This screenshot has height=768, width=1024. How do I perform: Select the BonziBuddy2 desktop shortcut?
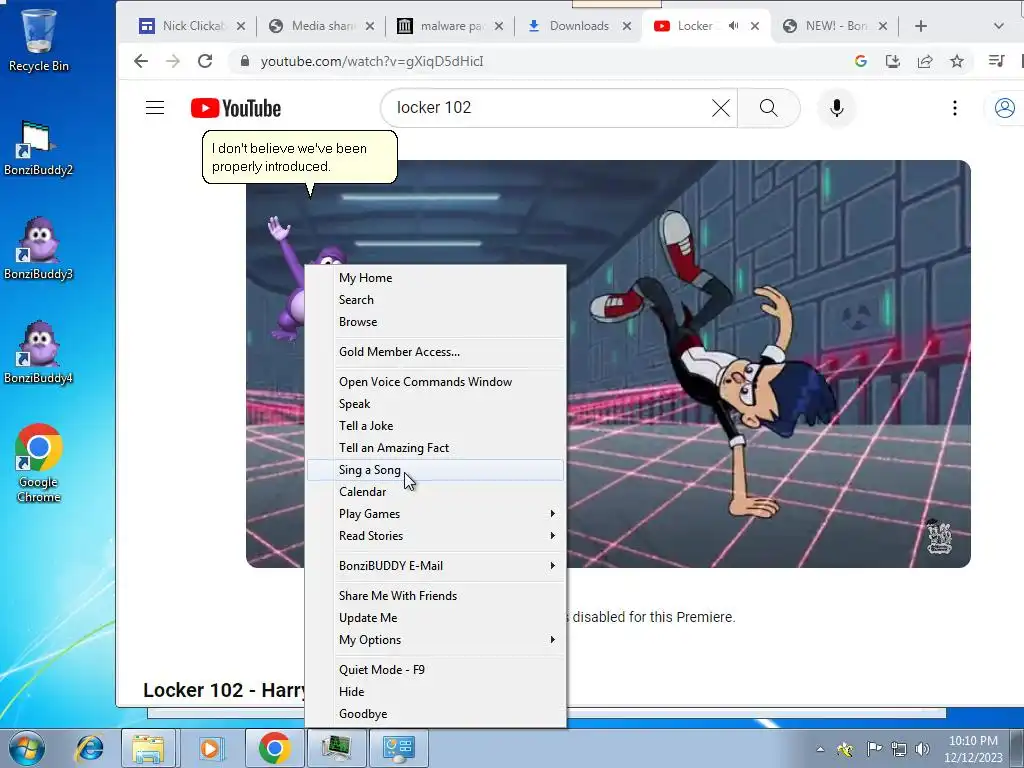pos(39,148)
